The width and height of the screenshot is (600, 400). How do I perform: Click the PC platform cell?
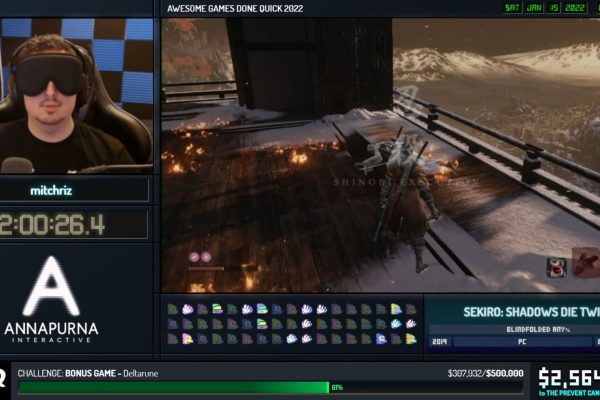click(x=522, y=341)
